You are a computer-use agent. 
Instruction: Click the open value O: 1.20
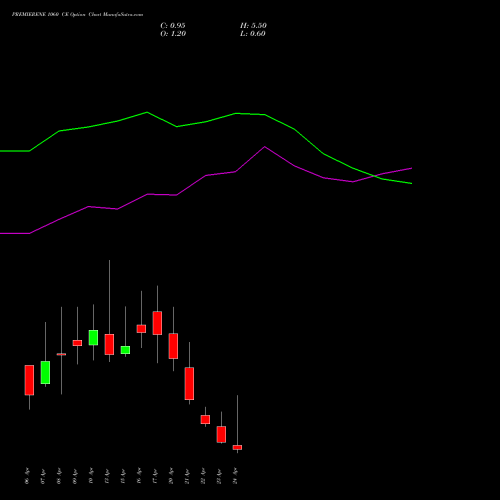[x=173, y=34]
